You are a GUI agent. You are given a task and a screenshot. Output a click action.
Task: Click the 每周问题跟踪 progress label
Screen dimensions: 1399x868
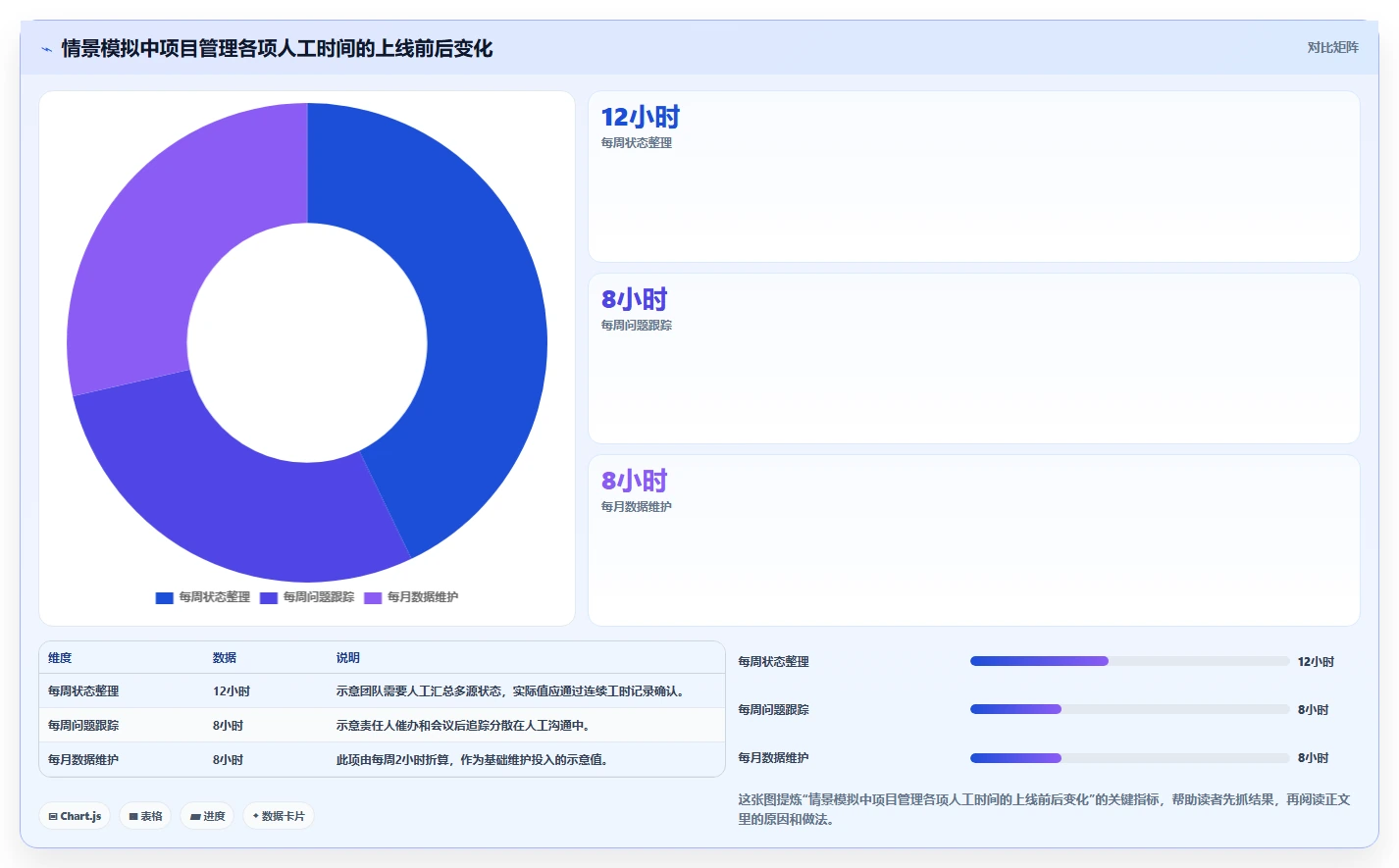(773, 710)
